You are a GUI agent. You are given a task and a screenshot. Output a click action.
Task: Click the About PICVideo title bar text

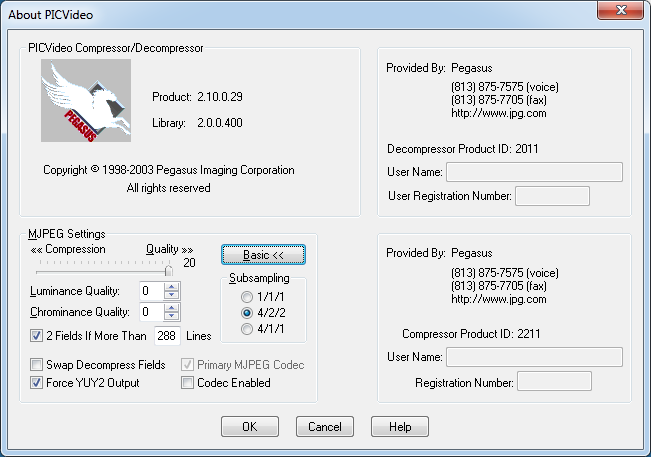click(51, 15)
